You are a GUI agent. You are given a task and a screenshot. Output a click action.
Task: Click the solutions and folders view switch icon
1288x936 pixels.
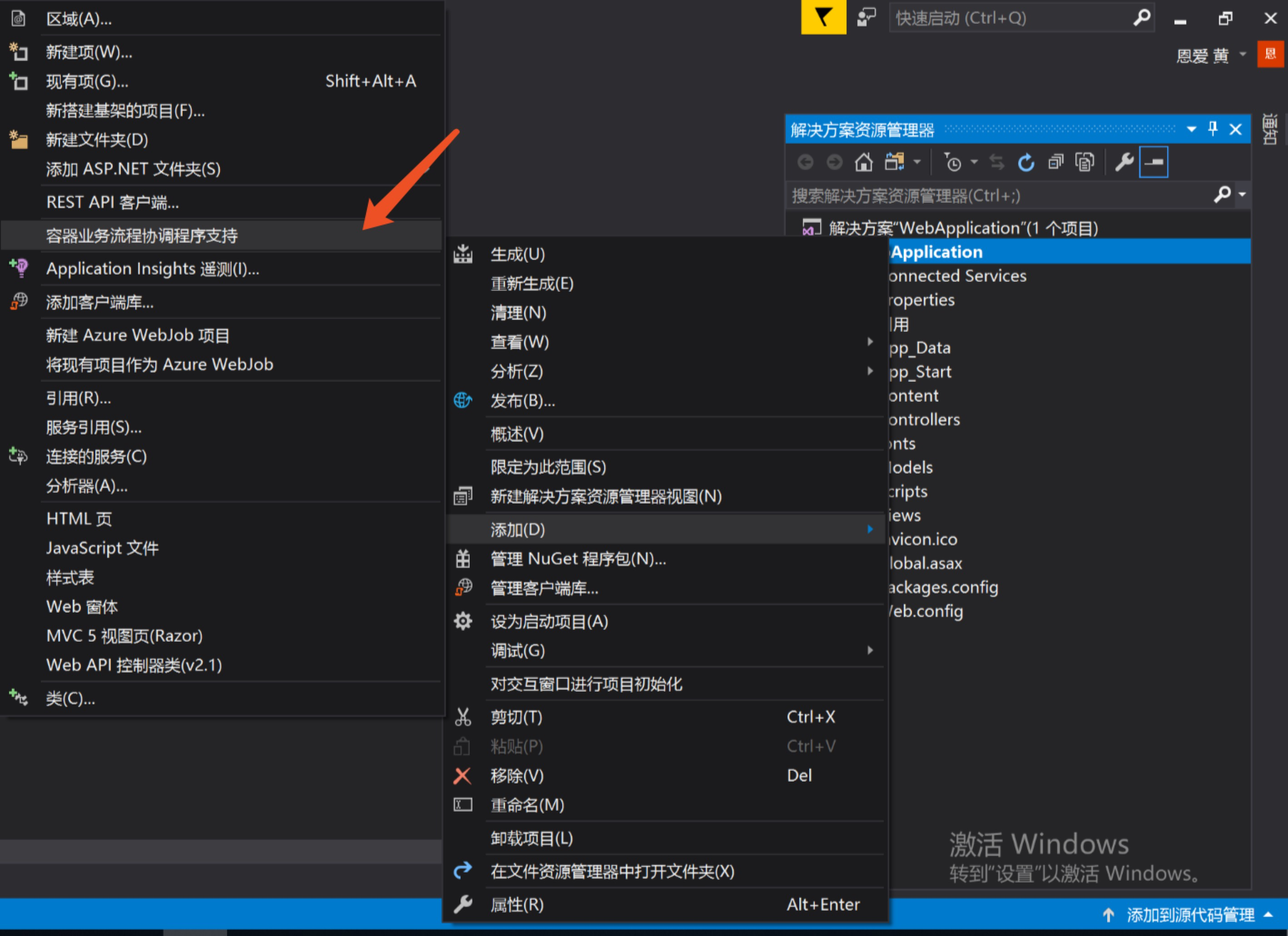point(894,163)
